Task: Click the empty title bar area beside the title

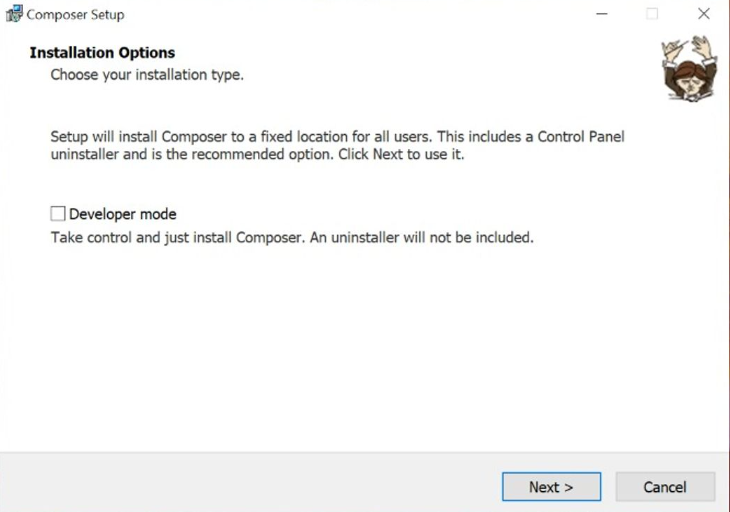Action: (x=350, y=14)
